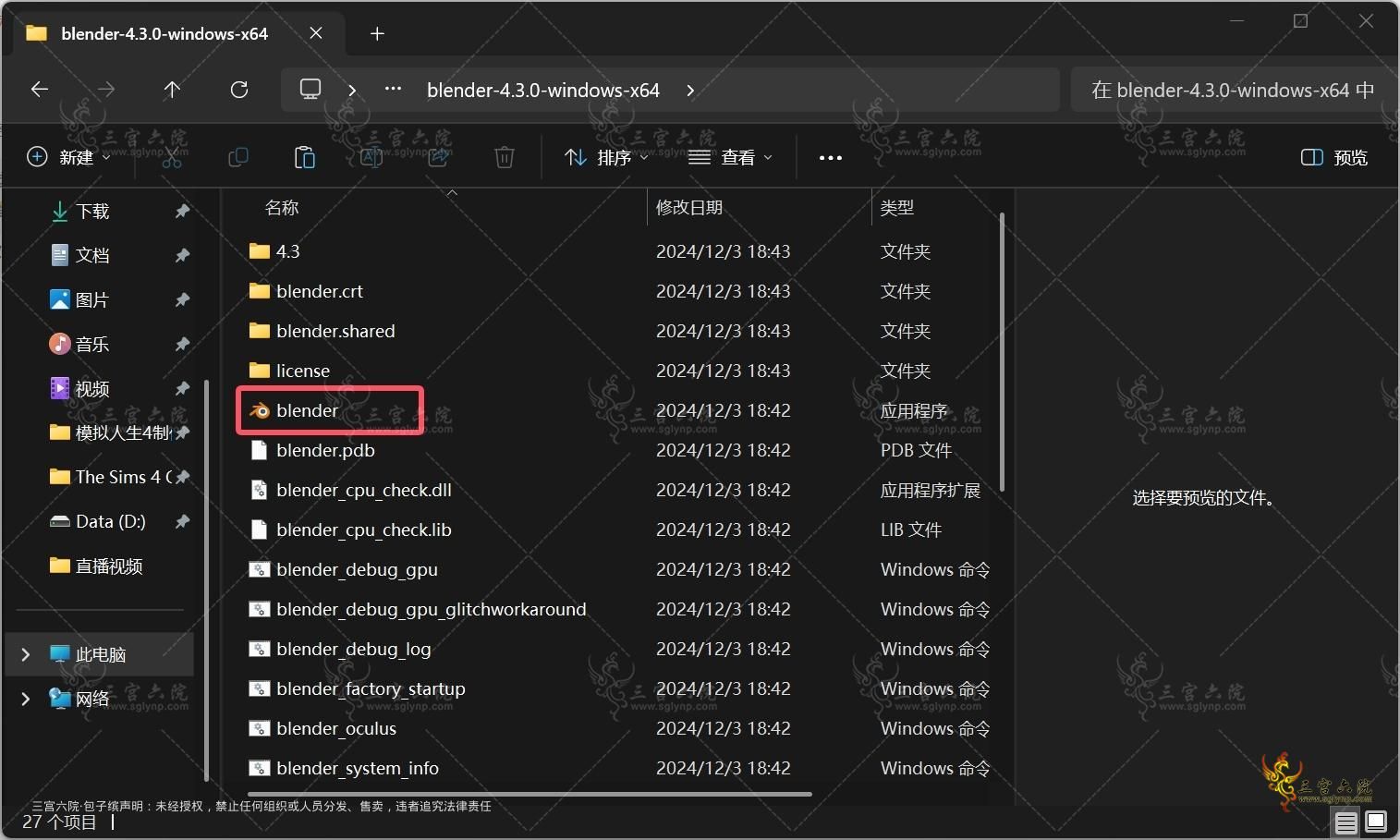Click the monitor icon in address bar
Screen dimensions: 1400x840
tap(310, 90)
